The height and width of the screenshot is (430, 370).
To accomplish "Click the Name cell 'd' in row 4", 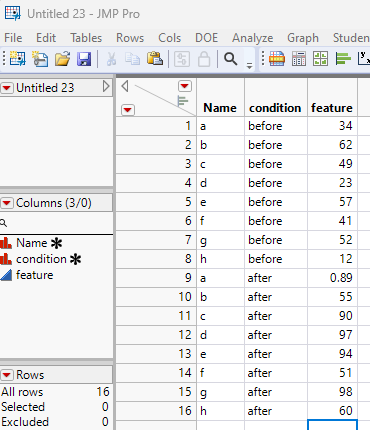I will pyautogui.click(x=220, y=183).
